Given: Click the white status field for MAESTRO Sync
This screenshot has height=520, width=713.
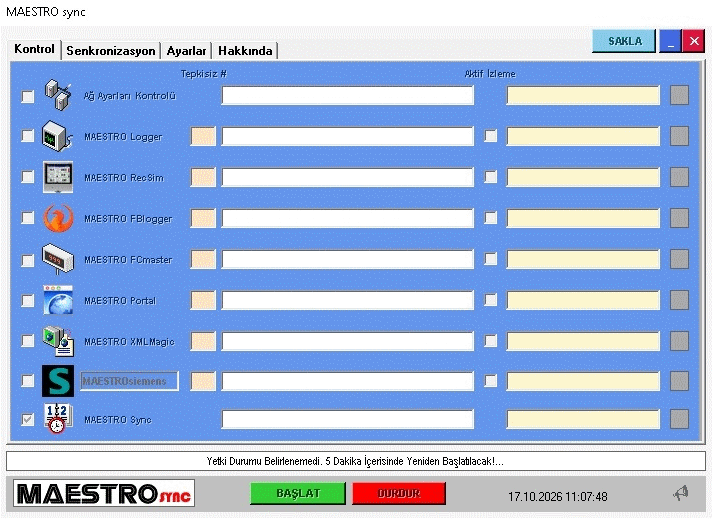Looking at the screenshot, I should tap(348, 419).
